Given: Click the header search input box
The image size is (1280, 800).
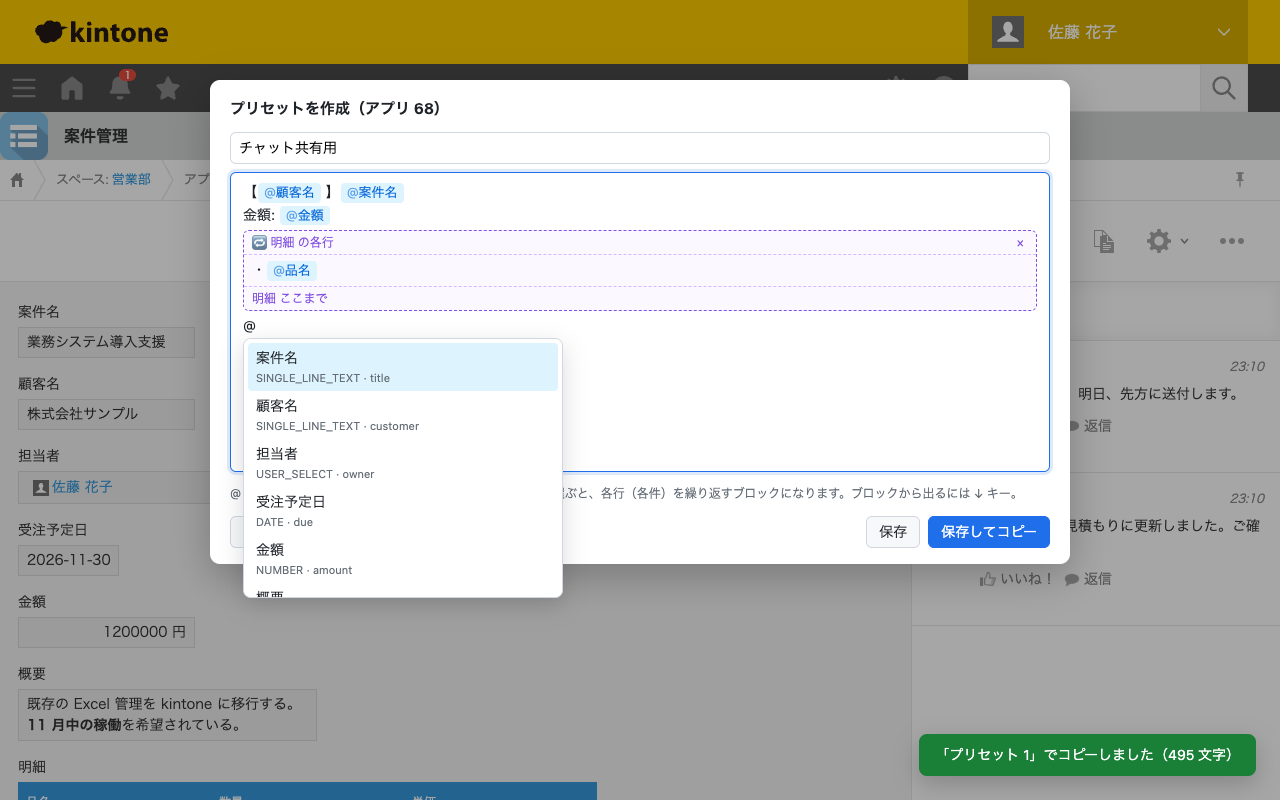Looking at the screenshot, I should [x=1084, y=88].
